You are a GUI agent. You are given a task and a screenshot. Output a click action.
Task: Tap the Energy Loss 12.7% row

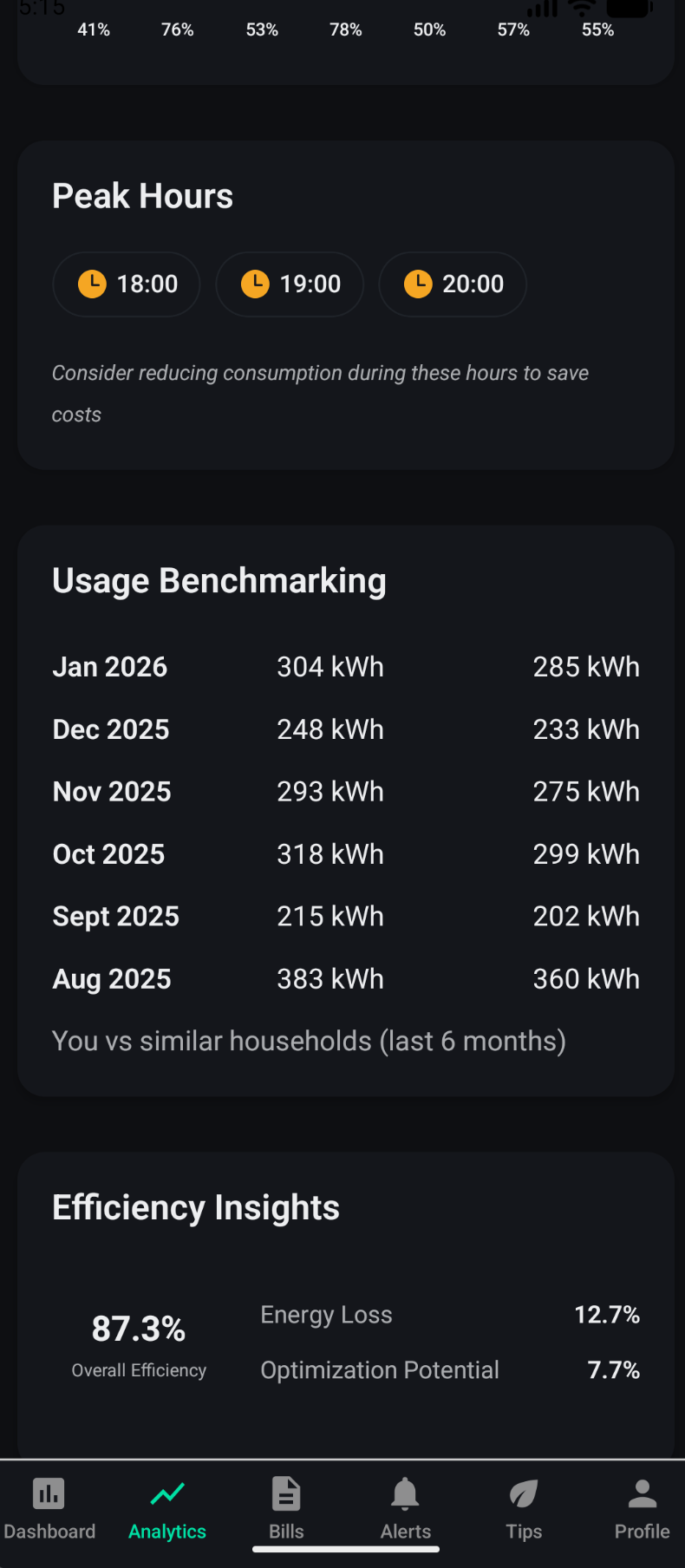pyautogui.click(x=449, y=1315)
